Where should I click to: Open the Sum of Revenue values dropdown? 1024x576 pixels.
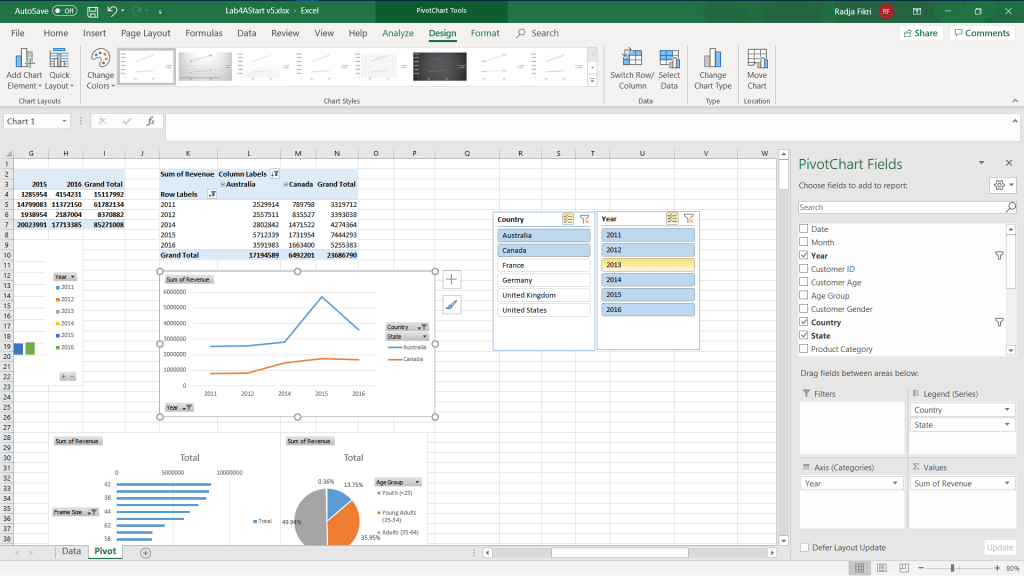pos(1006,484)
